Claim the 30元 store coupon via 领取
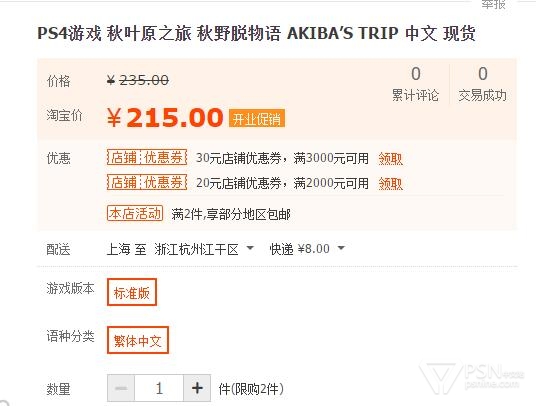Image resolution: width=536 pixels, height=406 pixels. 390,159
